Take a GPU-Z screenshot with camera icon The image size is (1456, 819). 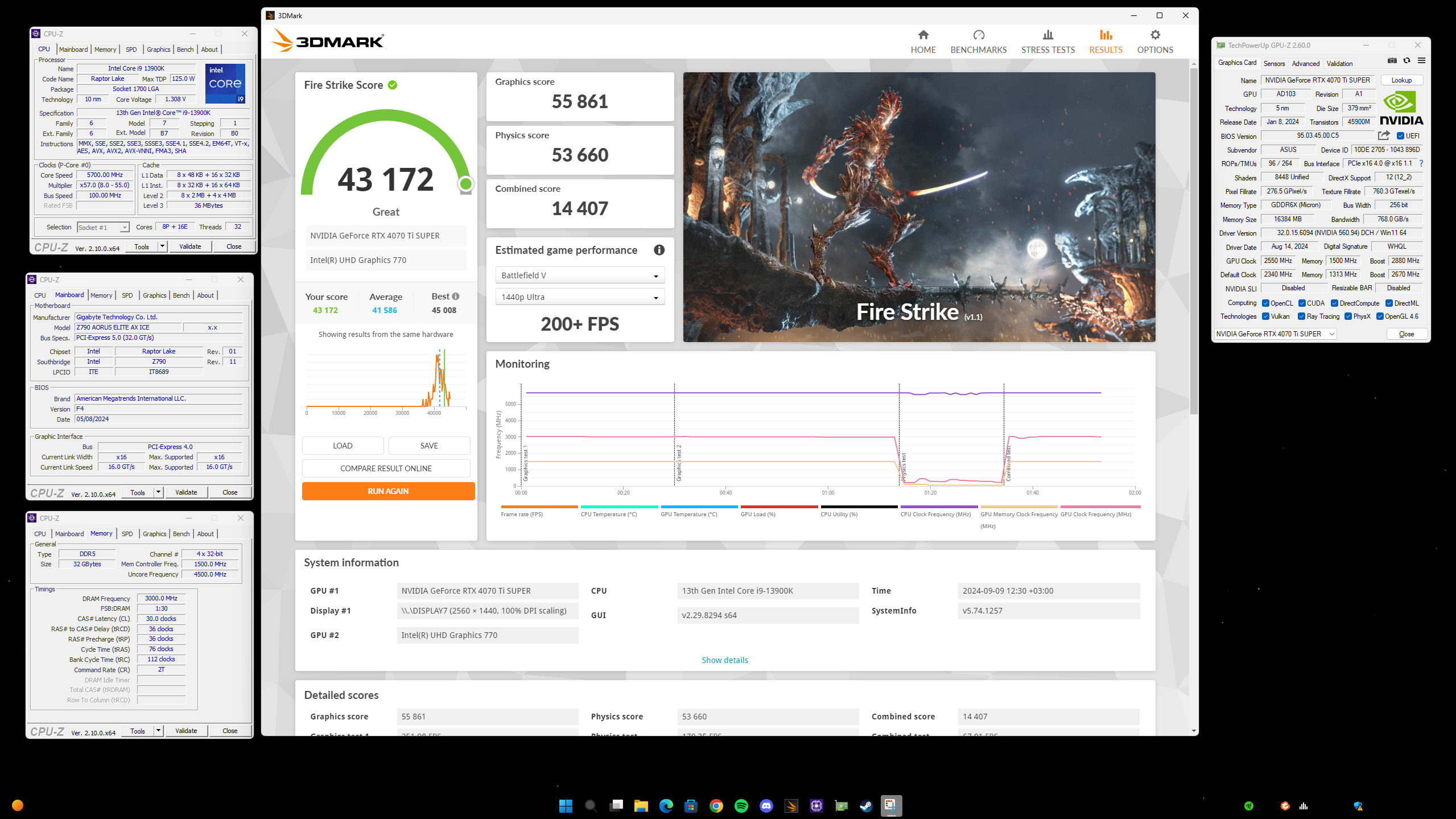click(x=1392, y=61)
